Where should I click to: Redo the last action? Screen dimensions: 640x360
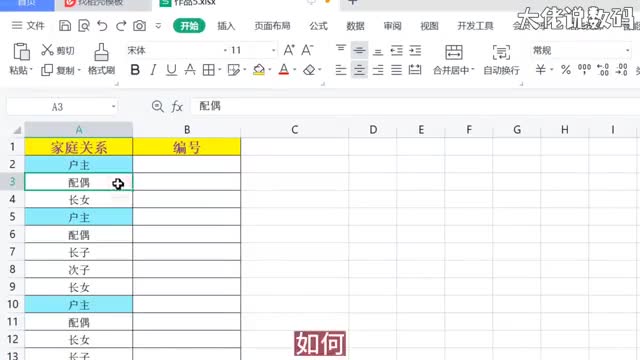pyautogui.click(x=121, y=26)
